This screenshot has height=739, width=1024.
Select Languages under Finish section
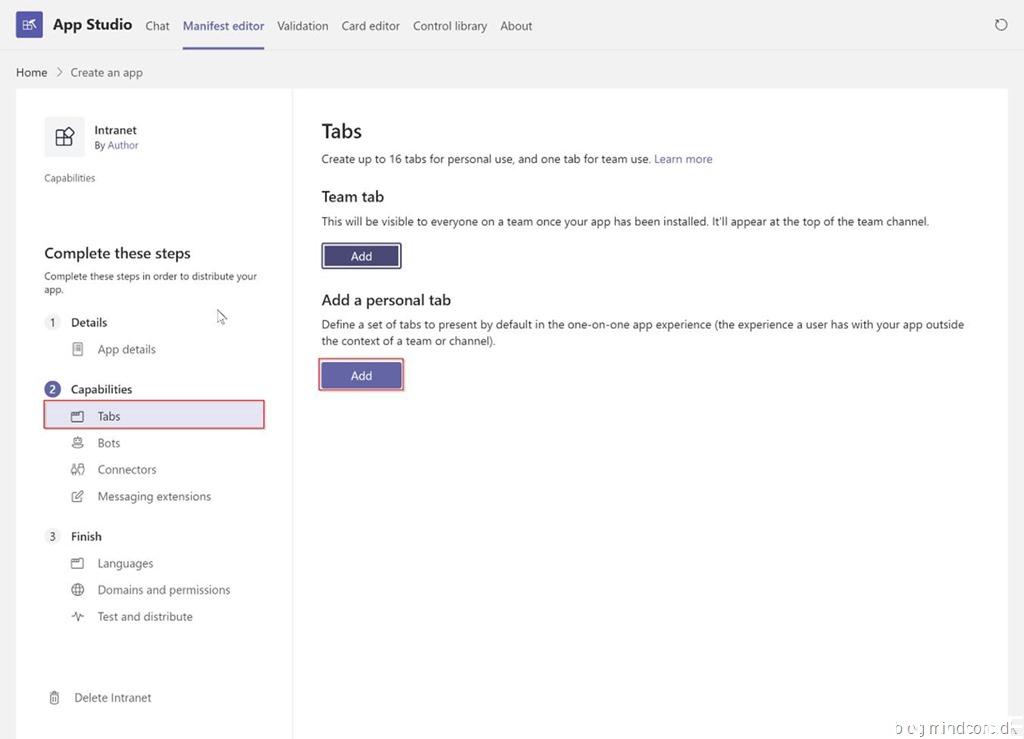(125, 564)
